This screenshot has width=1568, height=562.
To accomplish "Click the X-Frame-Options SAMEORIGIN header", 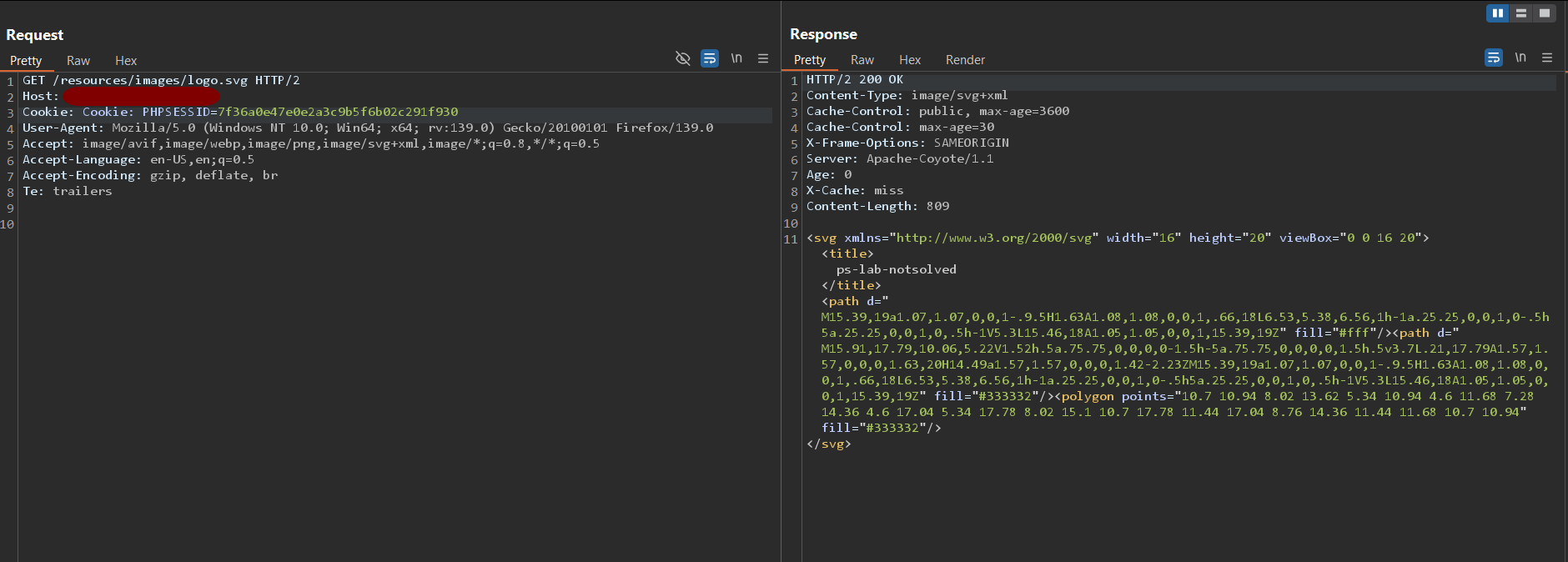I will [x=907, y=143].
